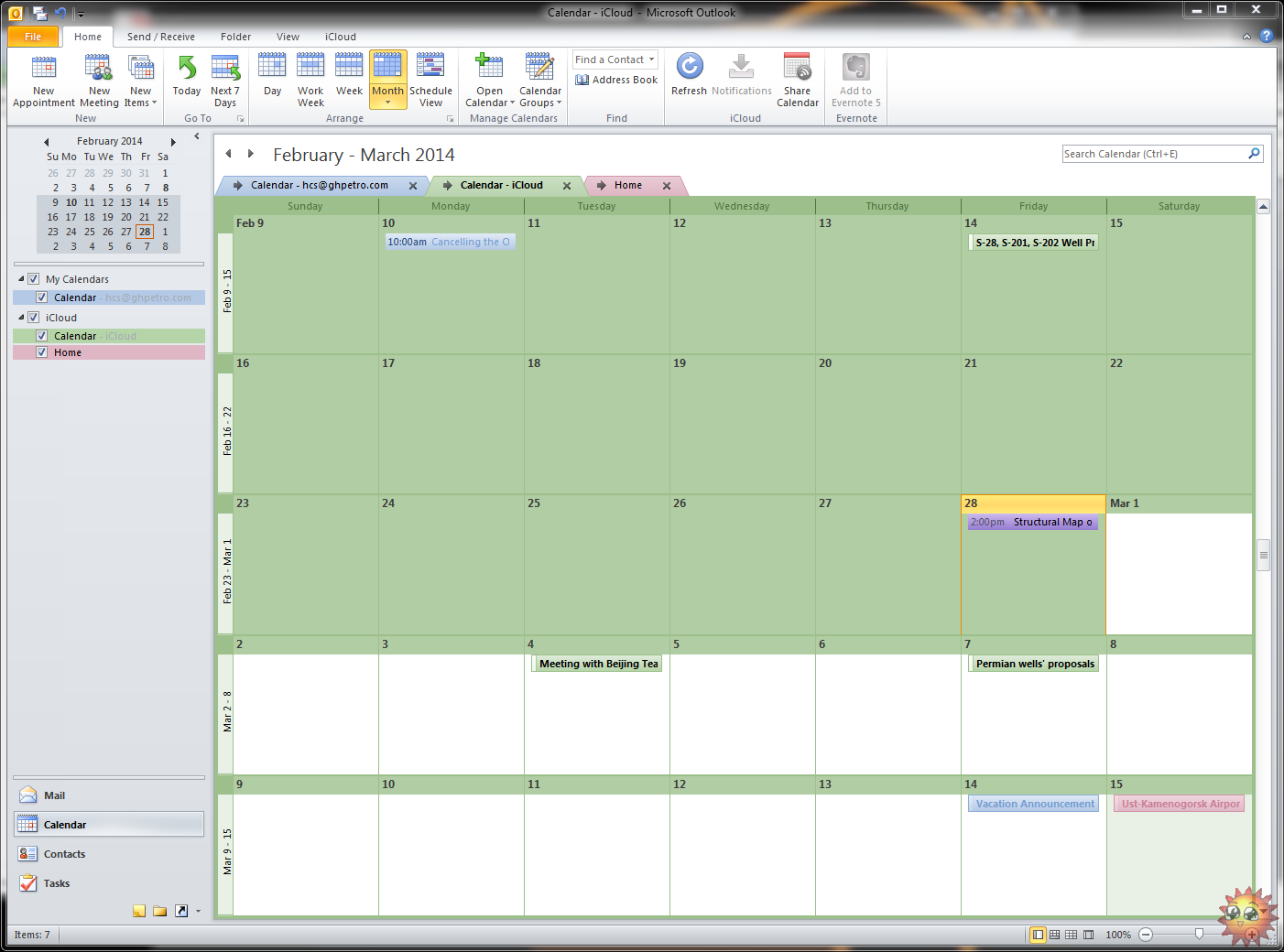
Task: Open the Address Book
Action: (x=616, y=80)
